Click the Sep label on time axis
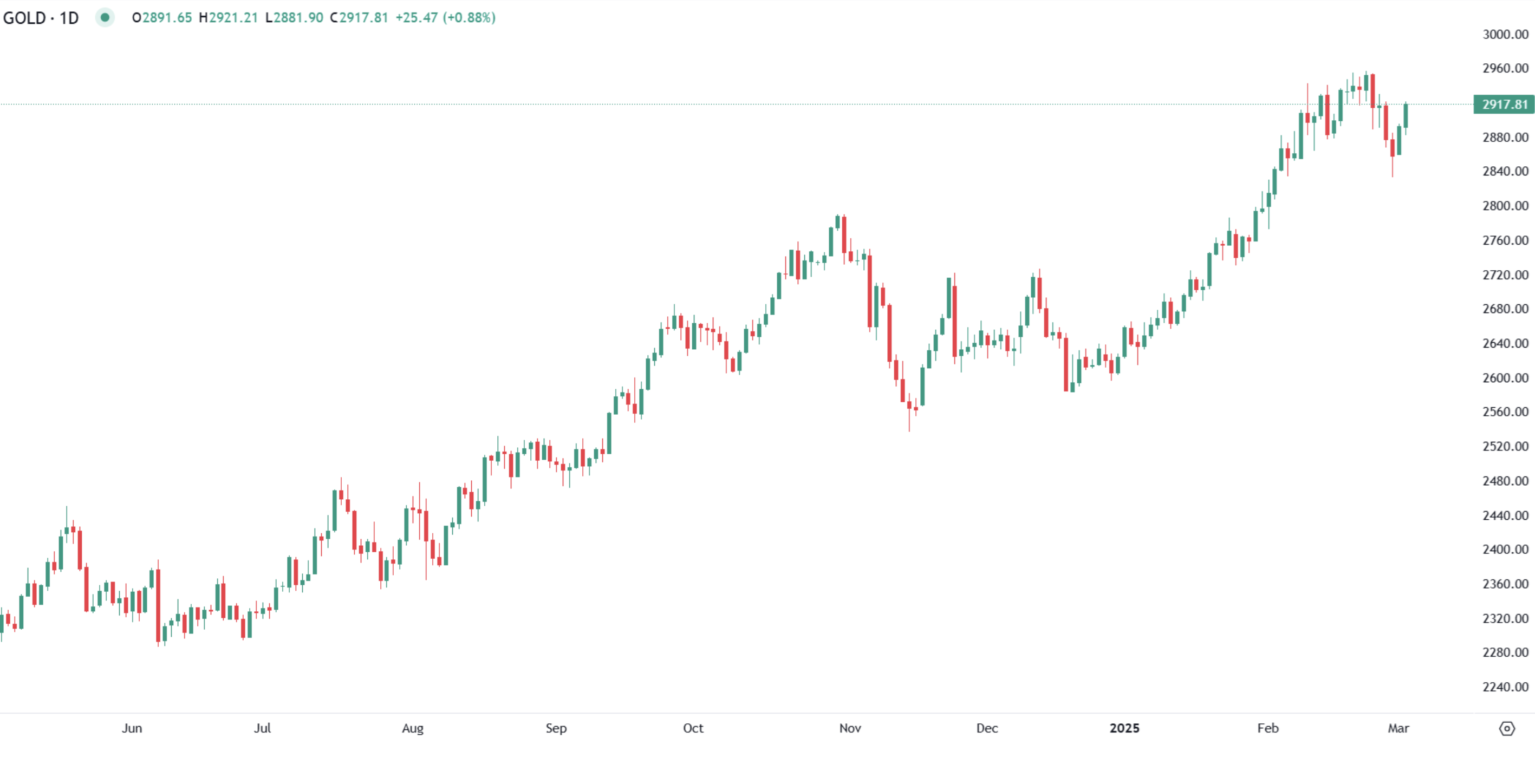1535x784 pixels. 556,728
